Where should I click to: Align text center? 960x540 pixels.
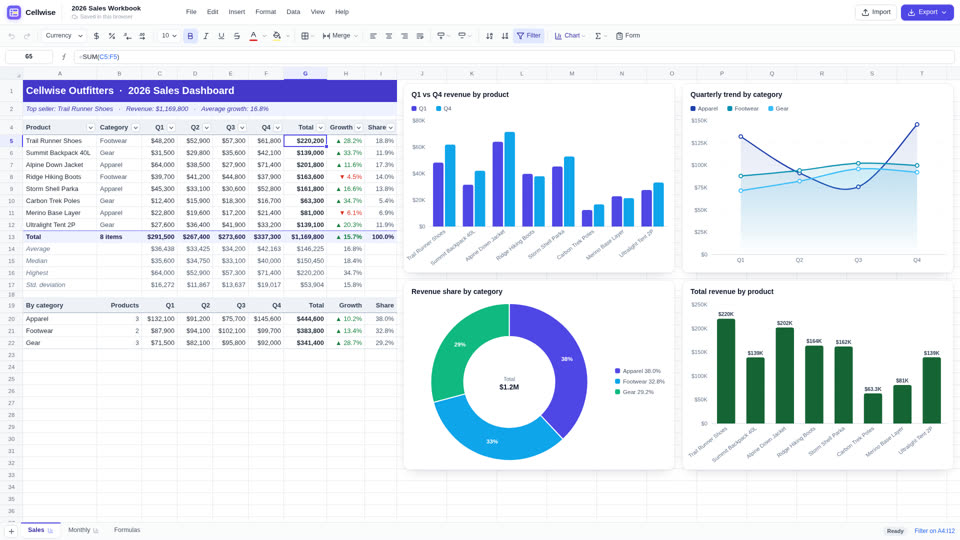389,36
